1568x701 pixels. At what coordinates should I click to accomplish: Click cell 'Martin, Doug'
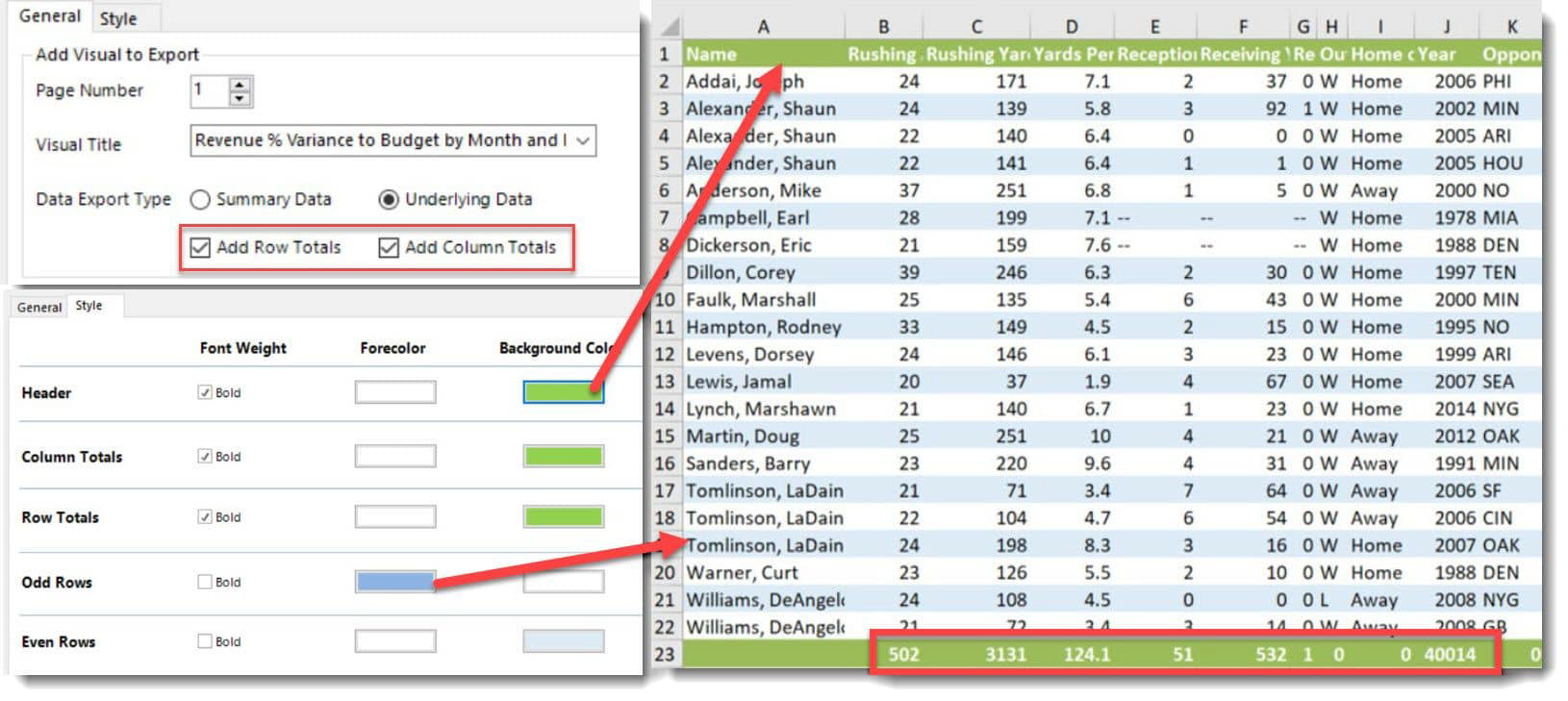pyautogui.click(x=764, y=436)
